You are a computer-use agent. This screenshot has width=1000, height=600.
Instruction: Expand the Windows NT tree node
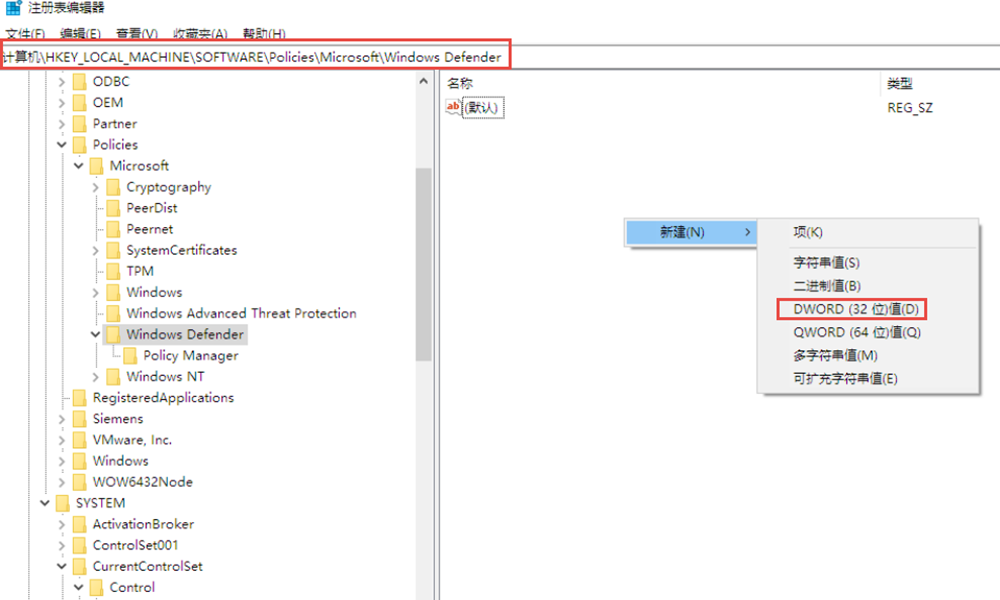95,377
